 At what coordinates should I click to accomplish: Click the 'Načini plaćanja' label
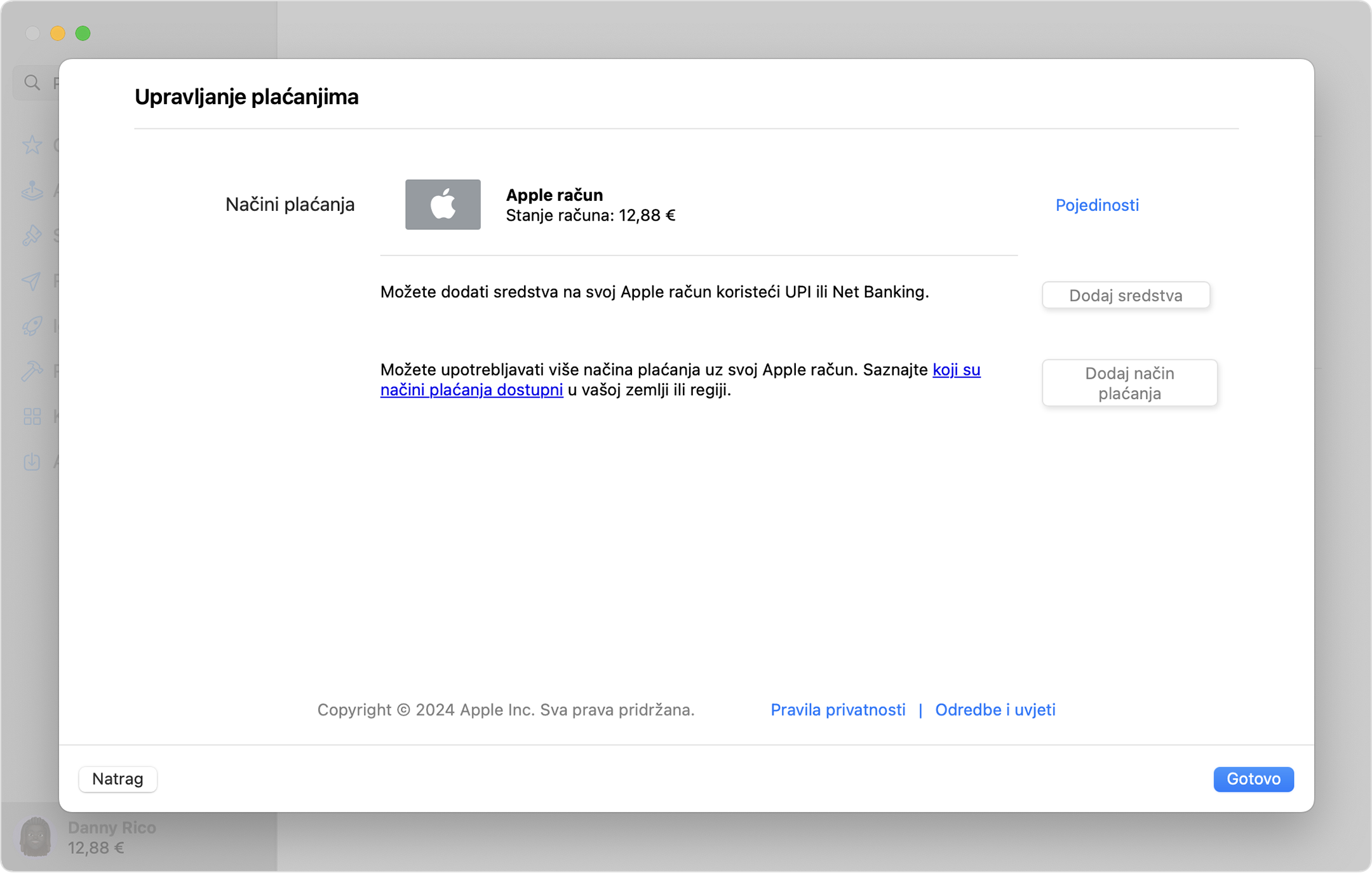pos(290,205)
